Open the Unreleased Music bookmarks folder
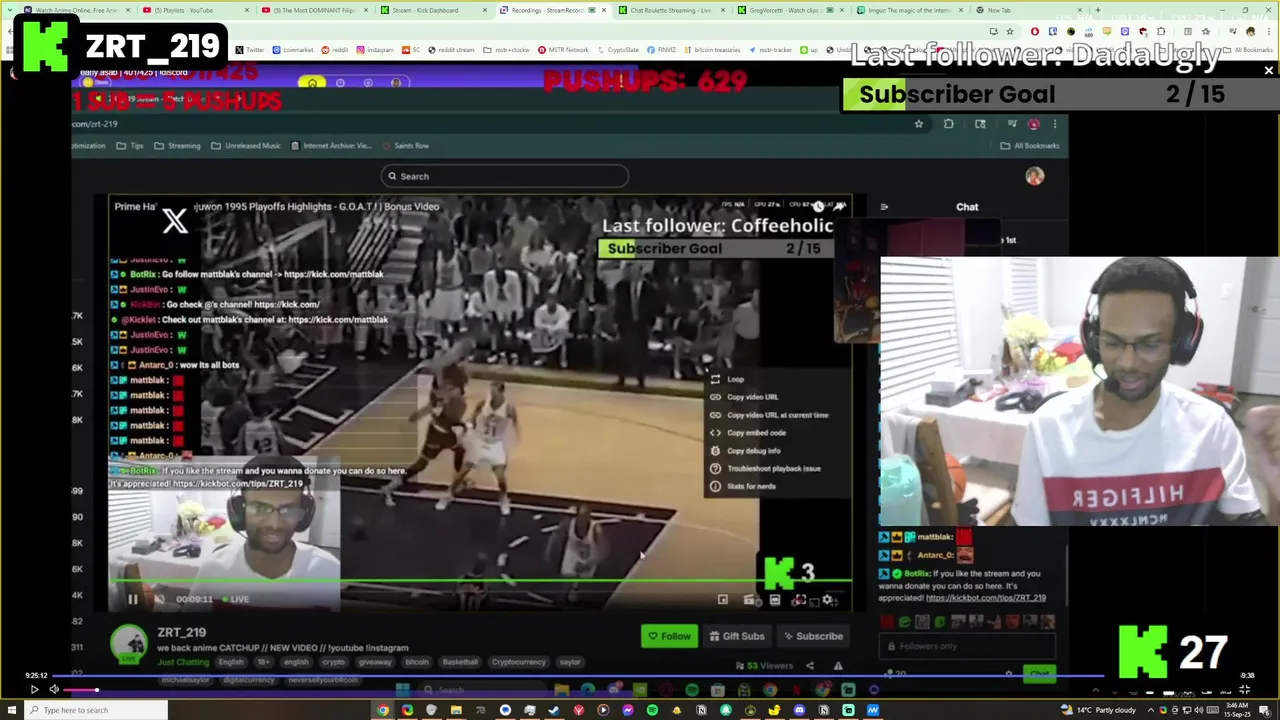This screenshot has height=720, width=1280. point(245,146)
